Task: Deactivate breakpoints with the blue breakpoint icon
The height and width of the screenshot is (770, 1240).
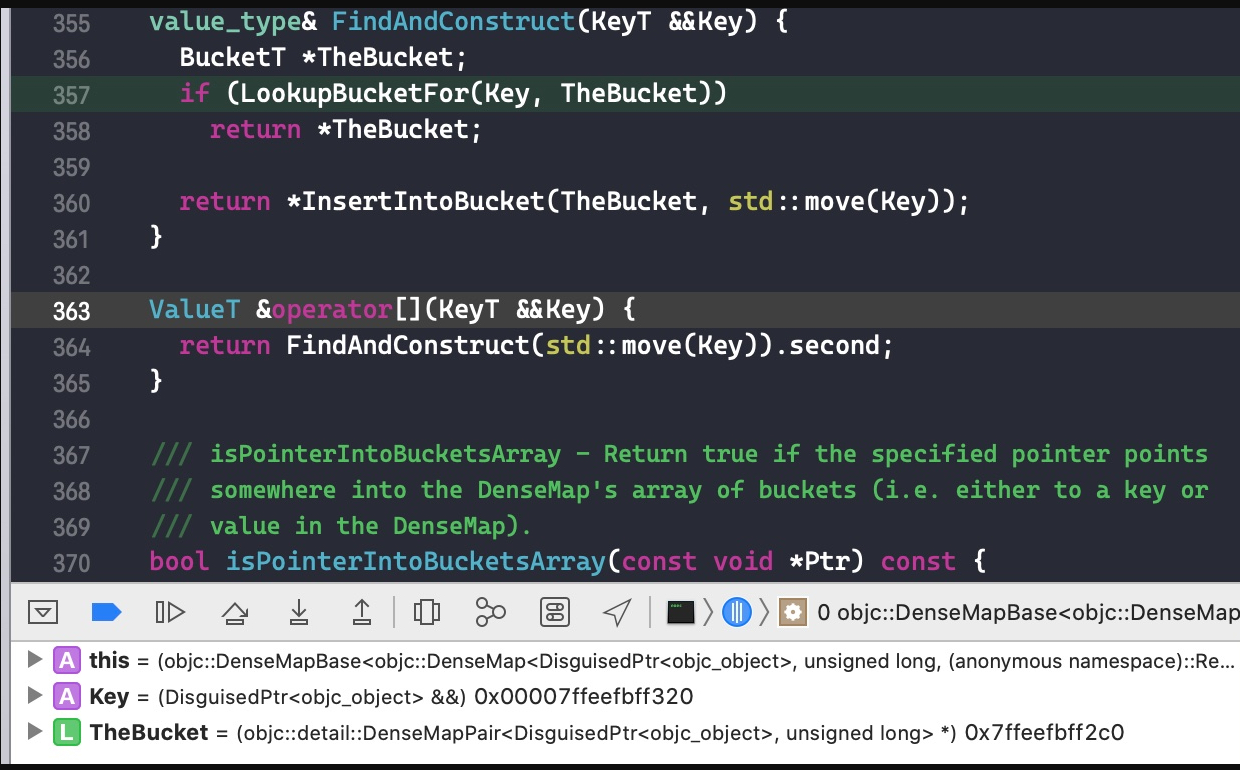Action: point(106,612)
